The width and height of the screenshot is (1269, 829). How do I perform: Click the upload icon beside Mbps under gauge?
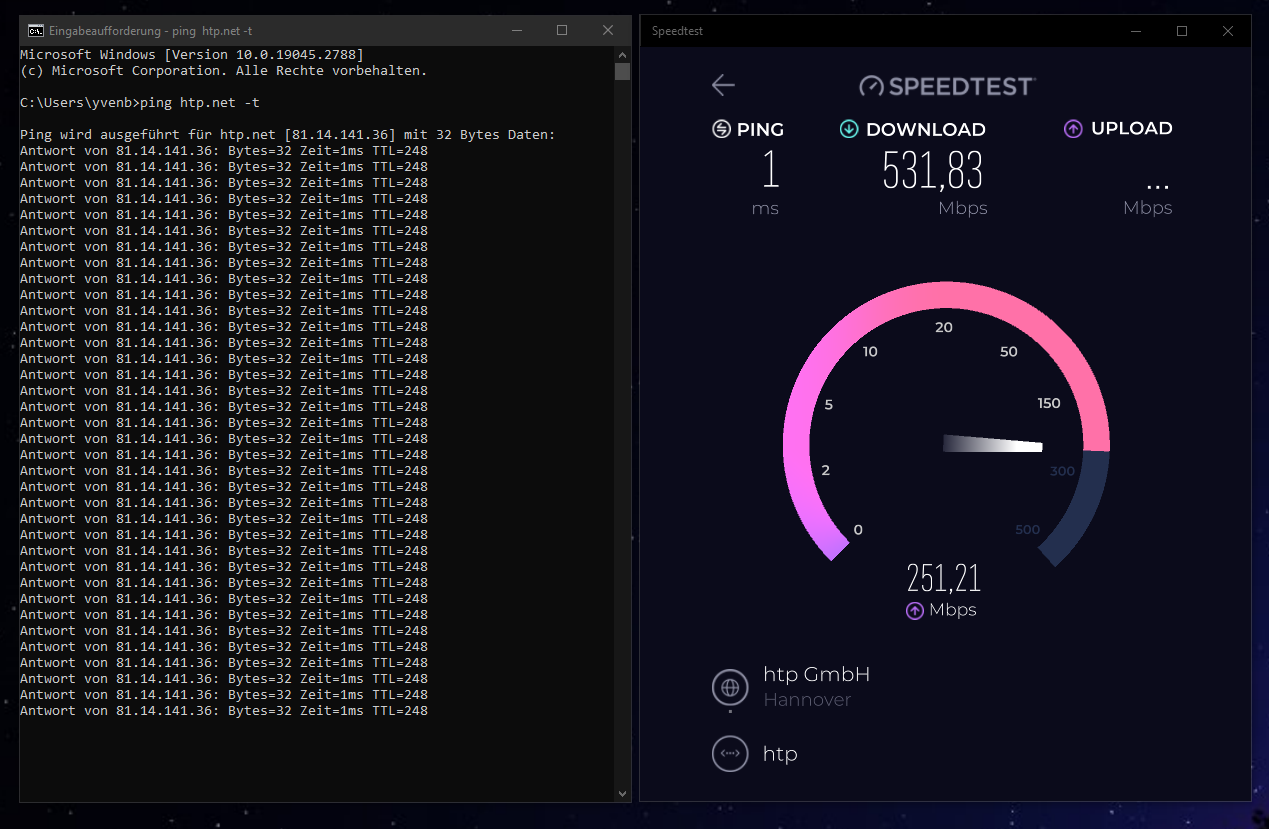click(915, 611)
